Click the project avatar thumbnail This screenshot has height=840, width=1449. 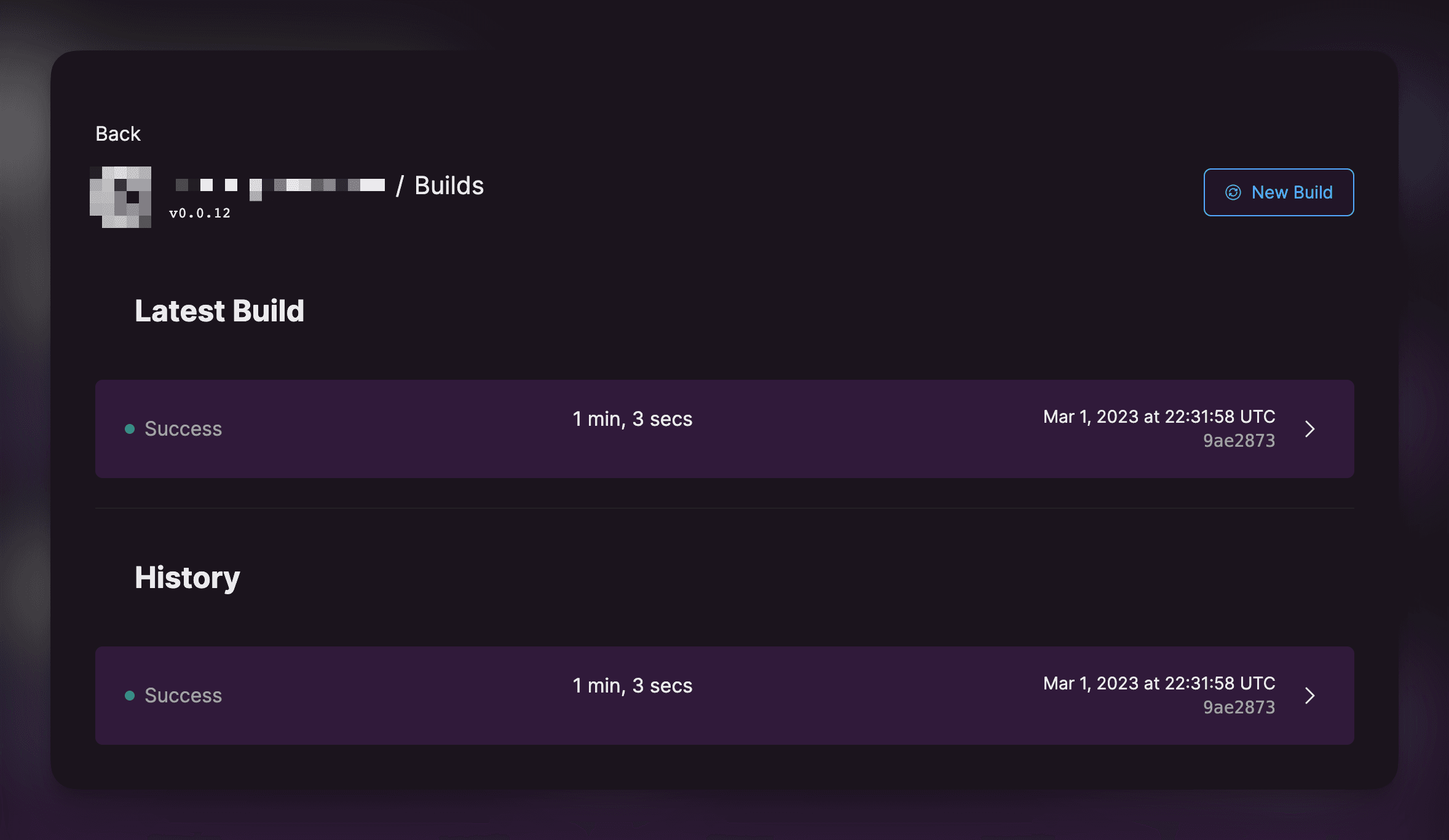click(120, 197)
